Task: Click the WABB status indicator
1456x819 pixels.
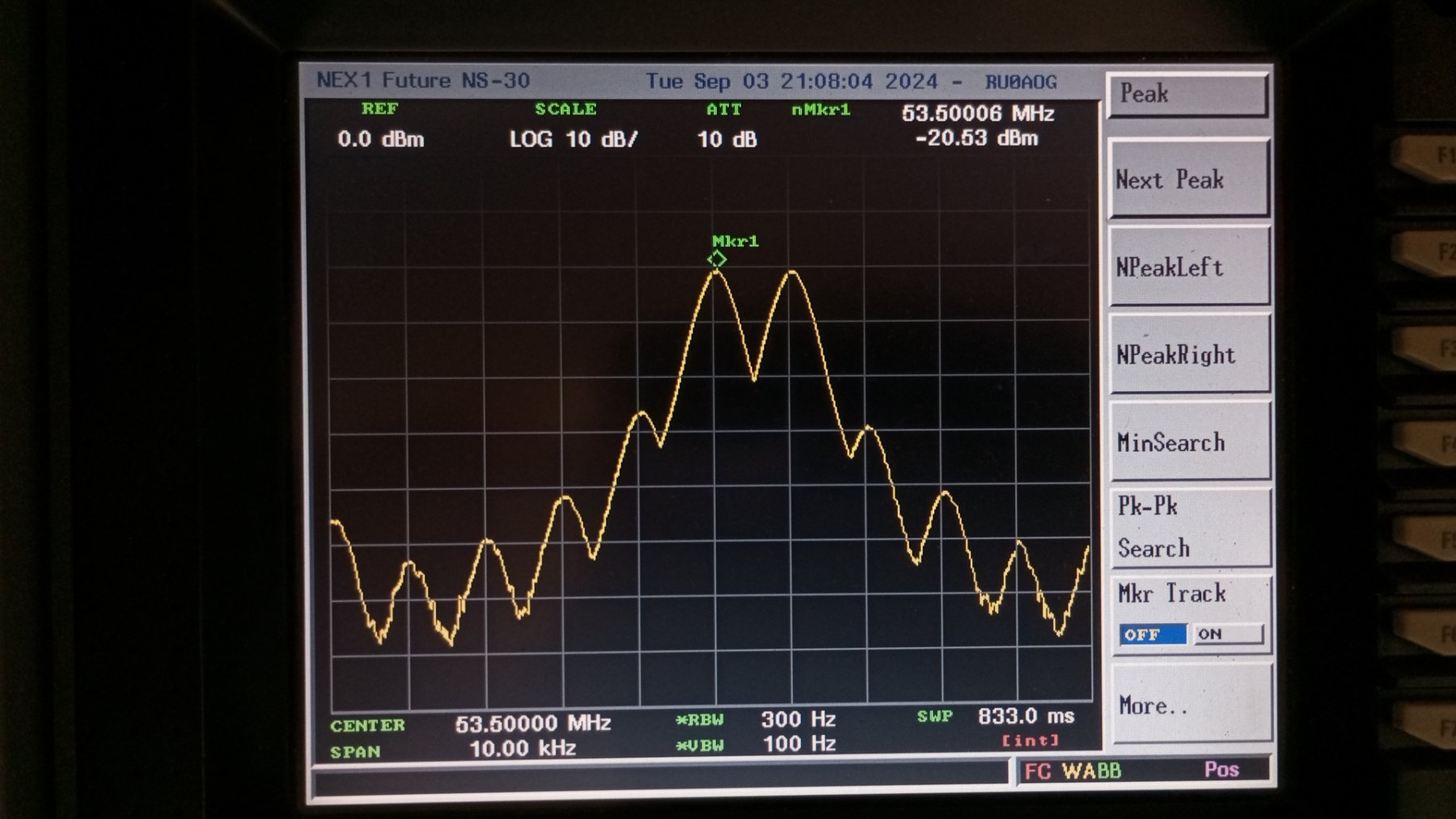Action: point(1092,770)
